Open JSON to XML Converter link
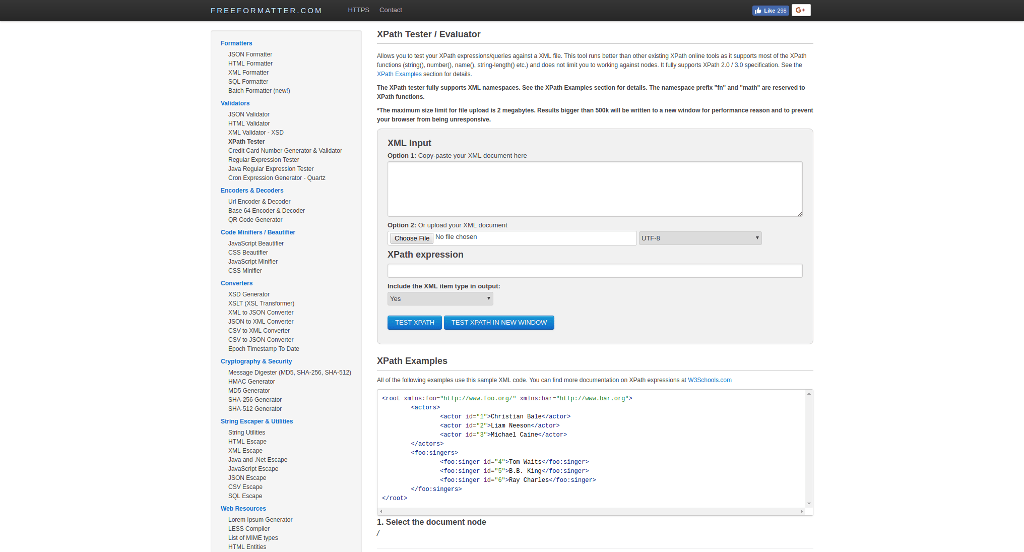The width and height of the screenshot is (1024, 552). [x=261, y=322]
